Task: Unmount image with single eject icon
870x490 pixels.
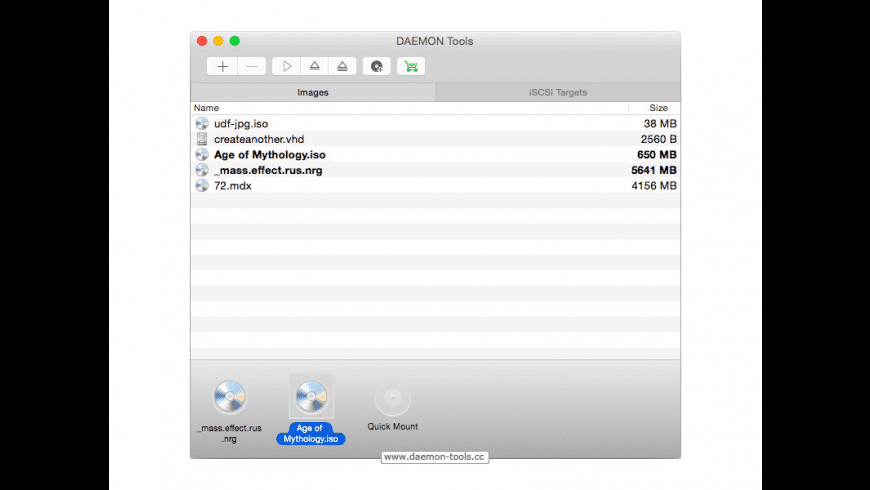Action: (315, 67)
